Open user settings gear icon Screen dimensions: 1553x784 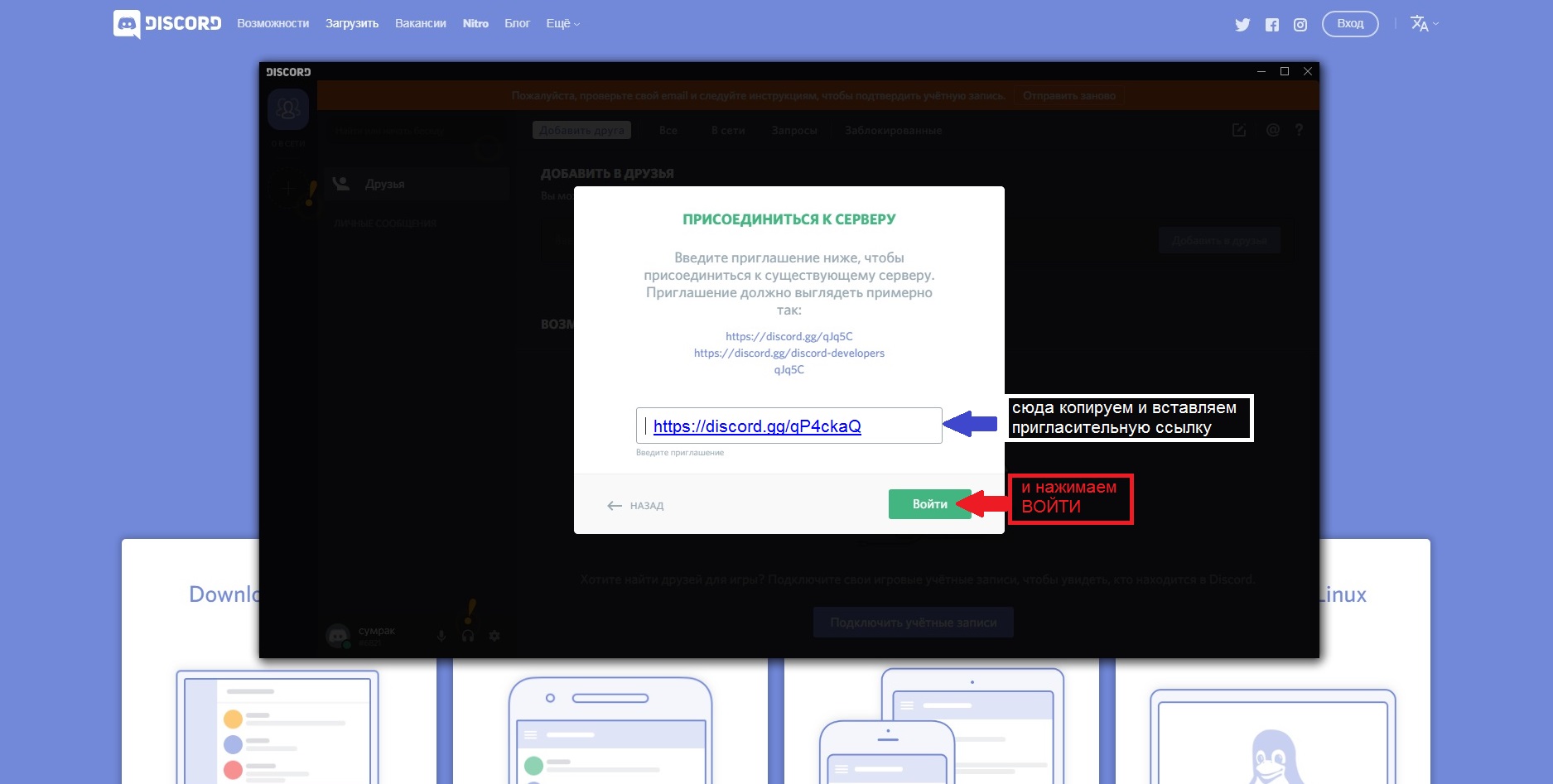(494, 636)
